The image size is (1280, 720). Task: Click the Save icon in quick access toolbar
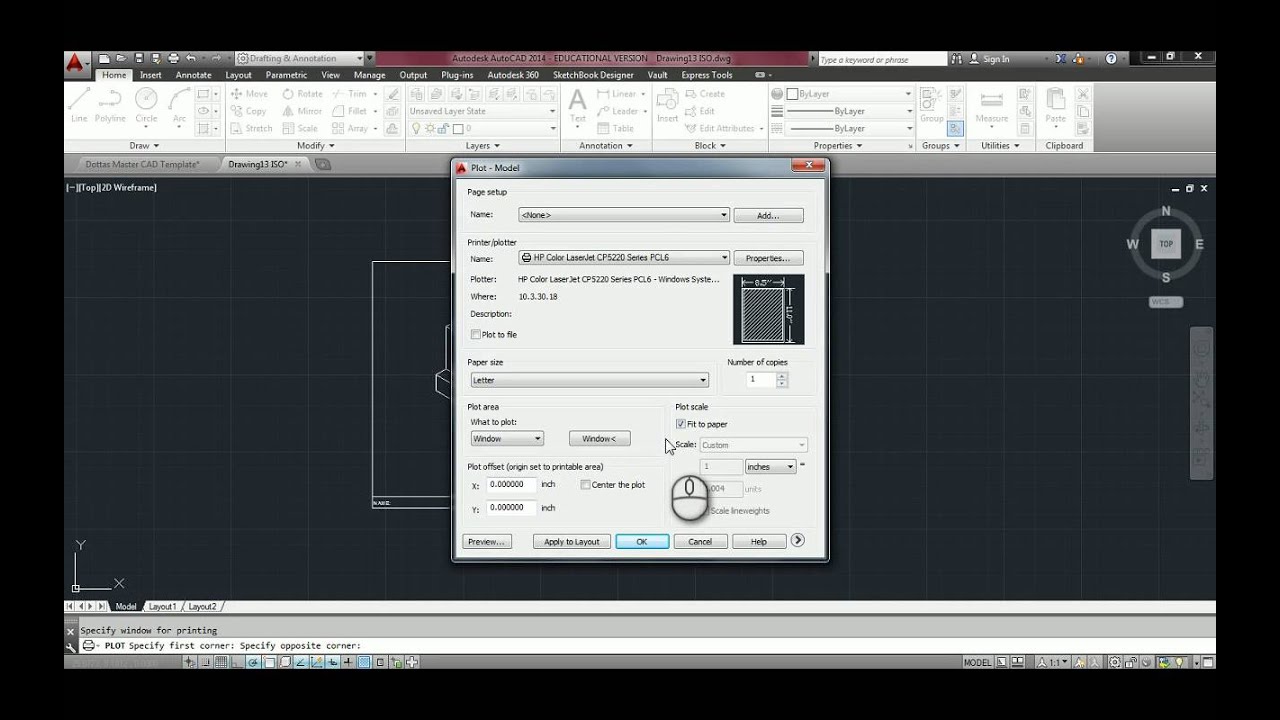(140, 58)
